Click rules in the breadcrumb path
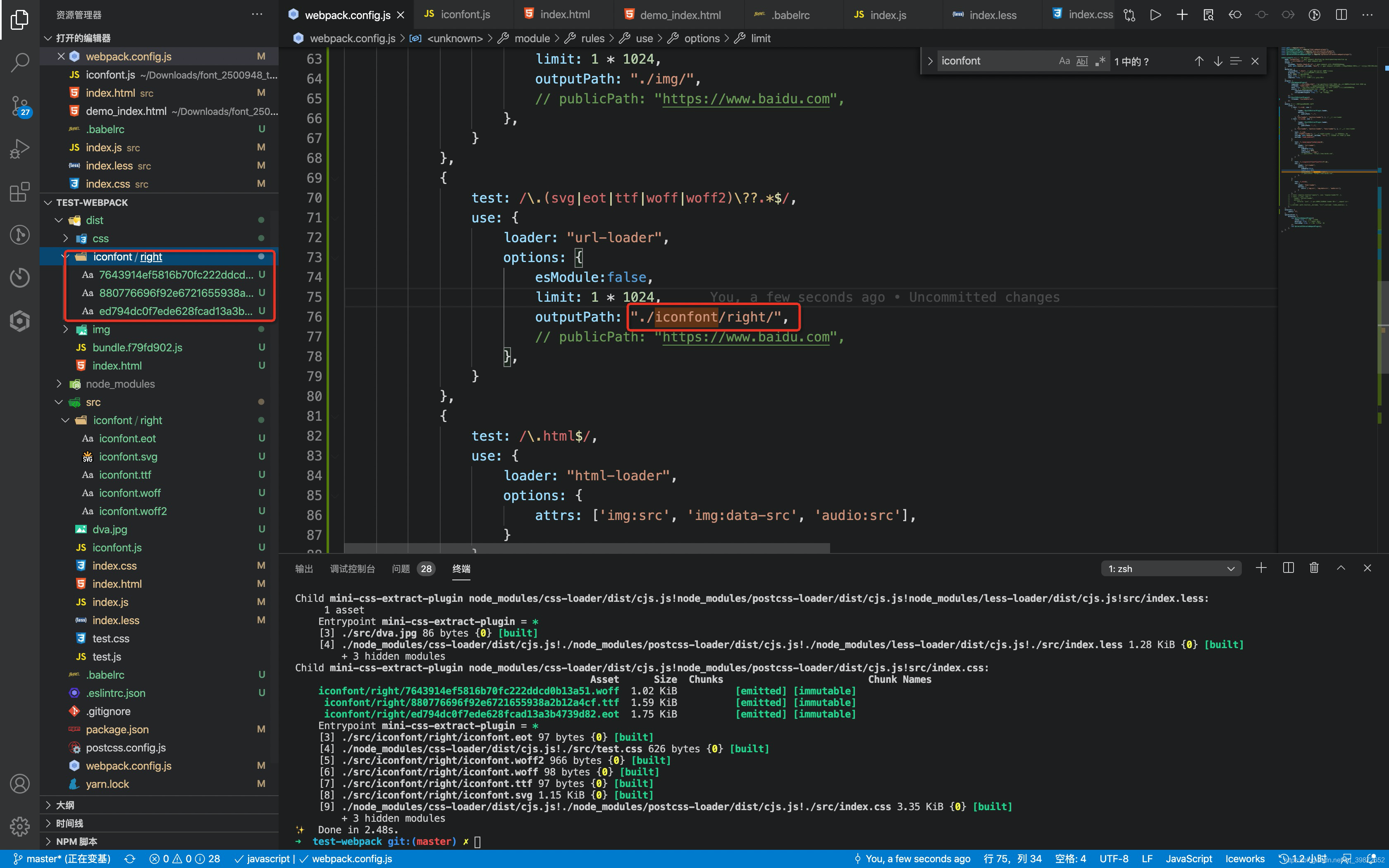This screenshot has width=1389, height=868. point(592,38)
